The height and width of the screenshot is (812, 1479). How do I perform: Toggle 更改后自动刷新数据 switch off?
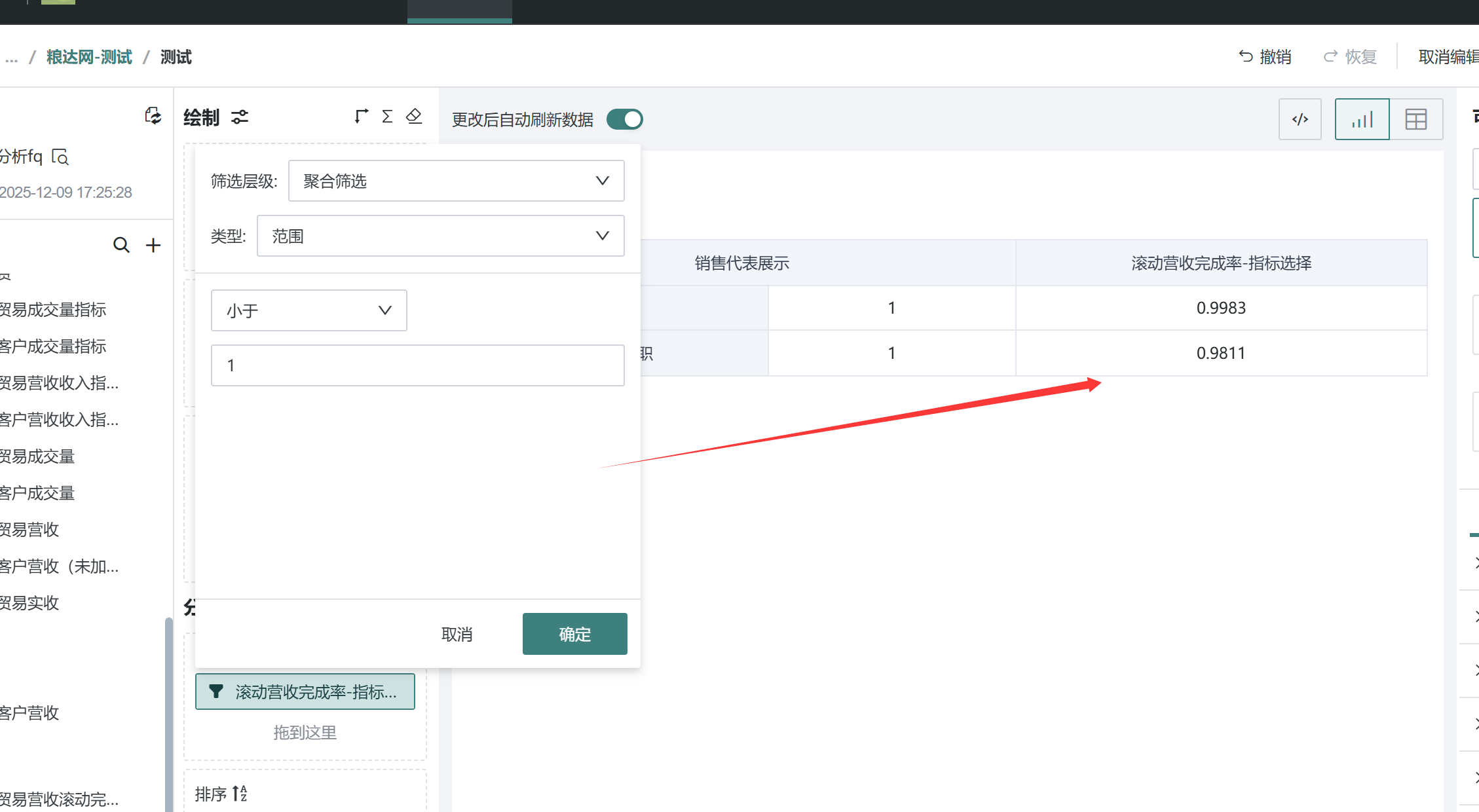(x=624, y=119)
